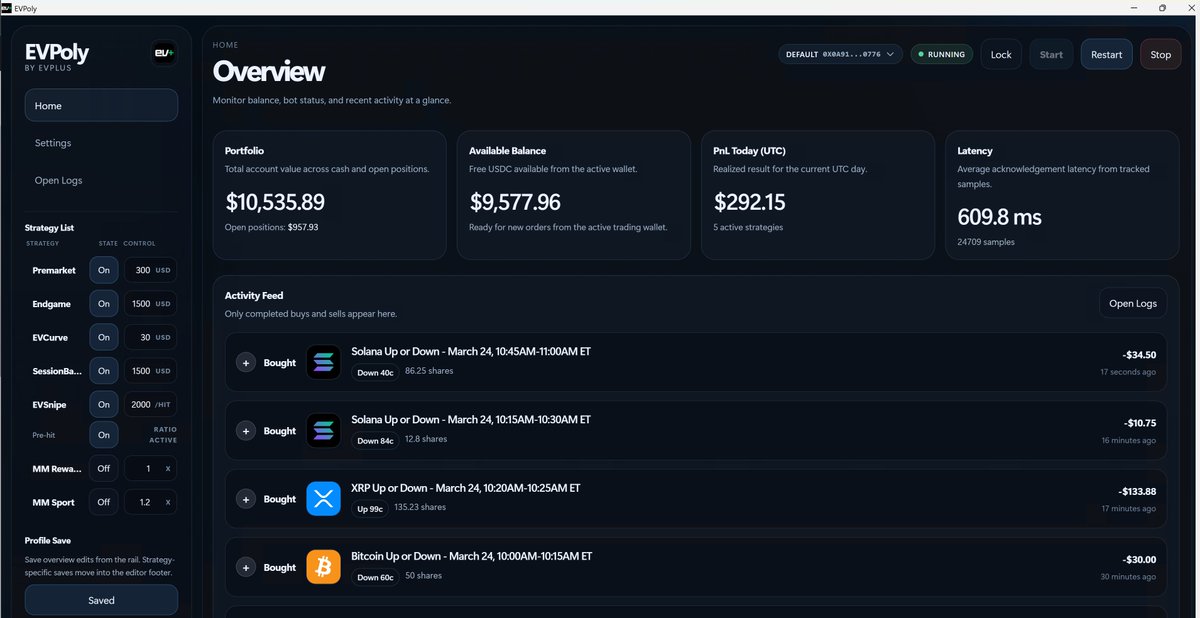Image resolution: width=1200 pixels, height=618 pixels.
Task: Click the Lock button
Action: click(x=1001, y=54)
